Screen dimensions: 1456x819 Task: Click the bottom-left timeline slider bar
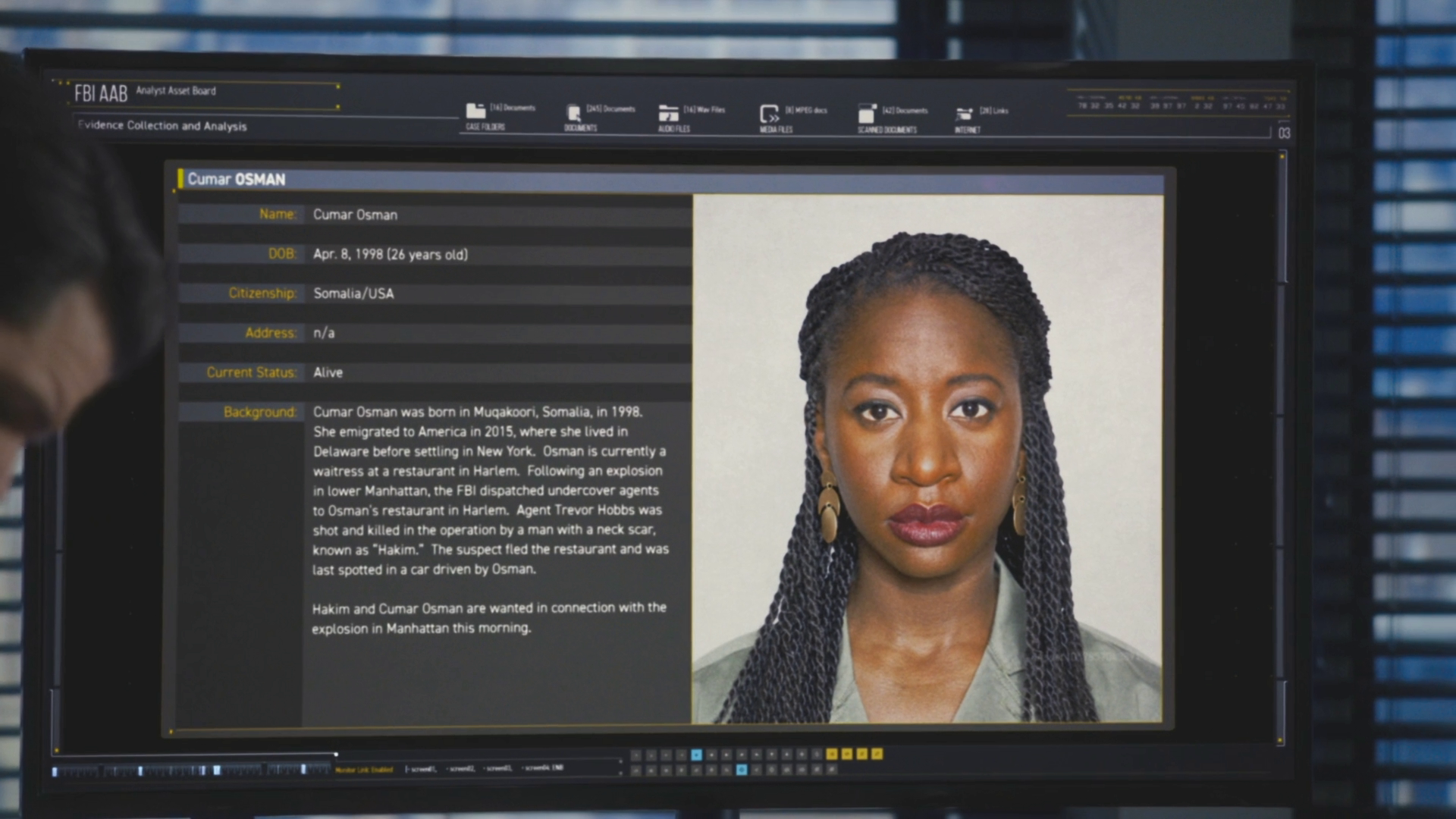pos(190,770)
